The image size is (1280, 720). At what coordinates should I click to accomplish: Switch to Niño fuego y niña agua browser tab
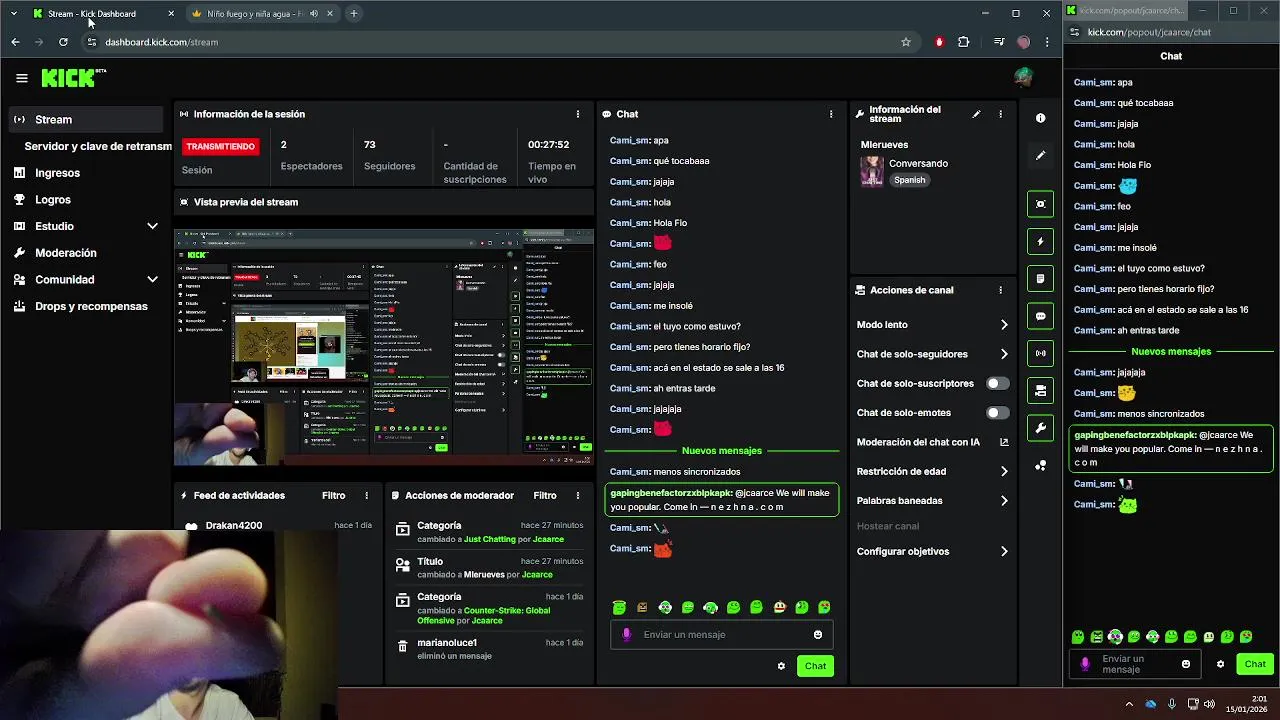click(254, 14)
